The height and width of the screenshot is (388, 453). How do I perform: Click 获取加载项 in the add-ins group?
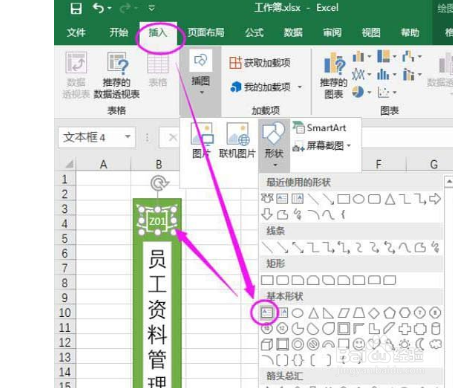(x=260, y=63)
